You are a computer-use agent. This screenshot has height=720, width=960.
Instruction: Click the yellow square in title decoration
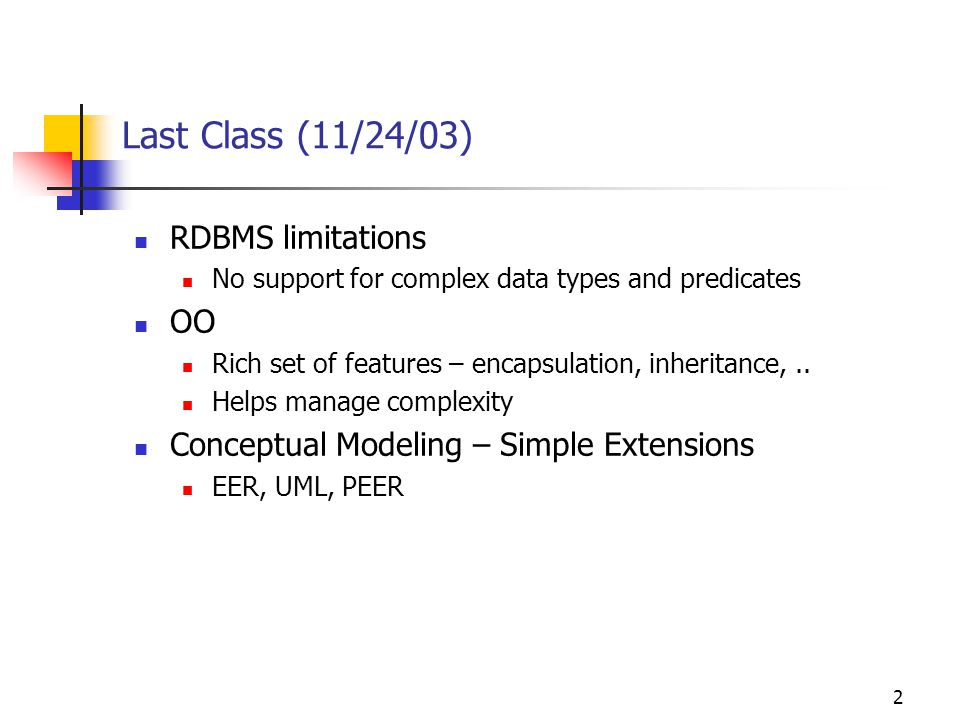62,137
